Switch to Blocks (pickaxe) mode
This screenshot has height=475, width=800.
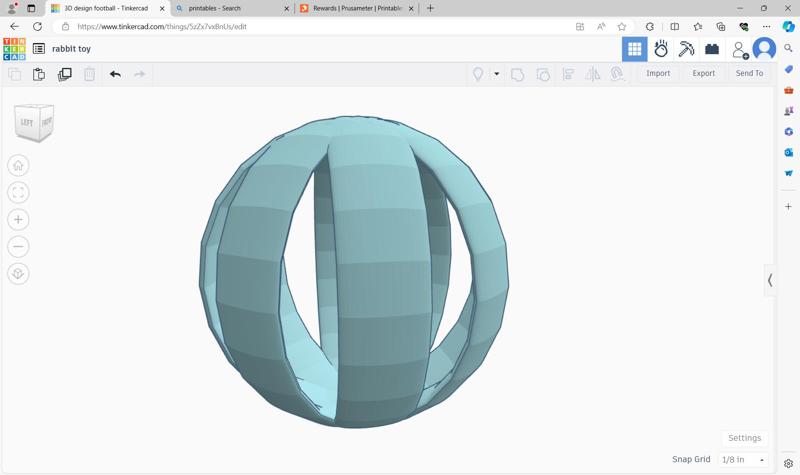[x=686, y=49]
